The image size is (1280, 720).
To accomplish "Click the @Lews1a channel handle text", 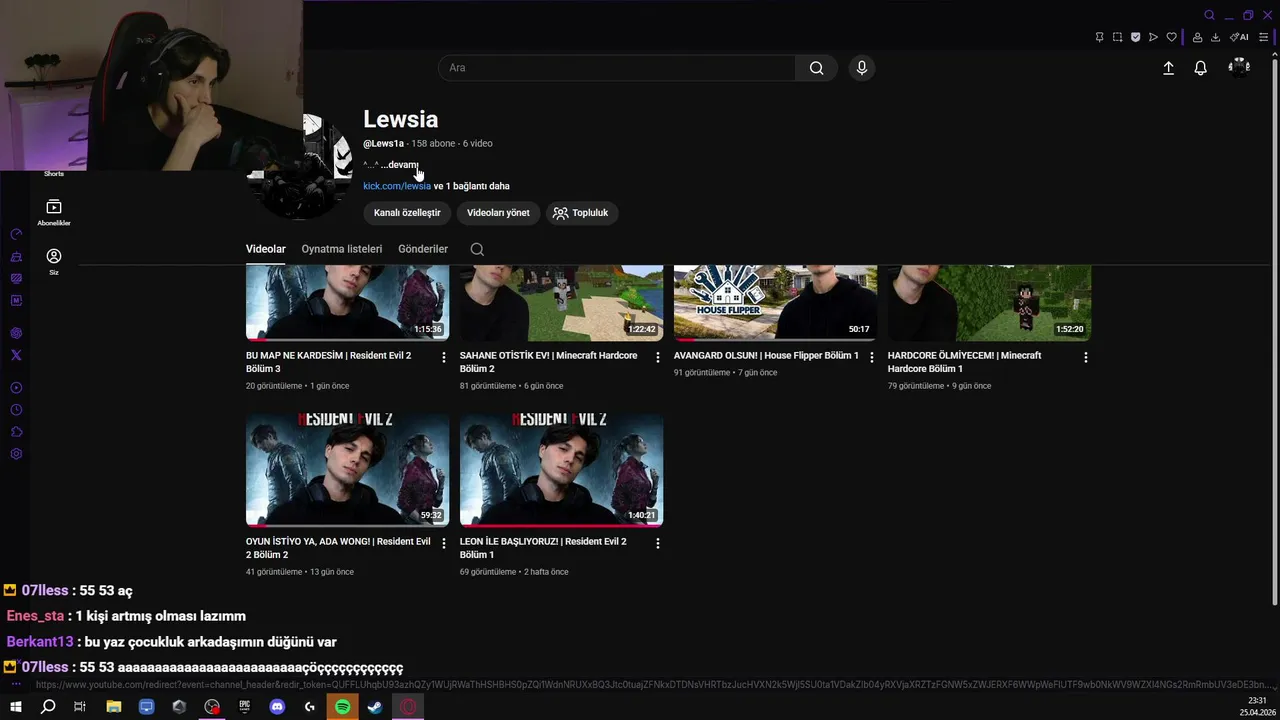I will click(384, 144).
